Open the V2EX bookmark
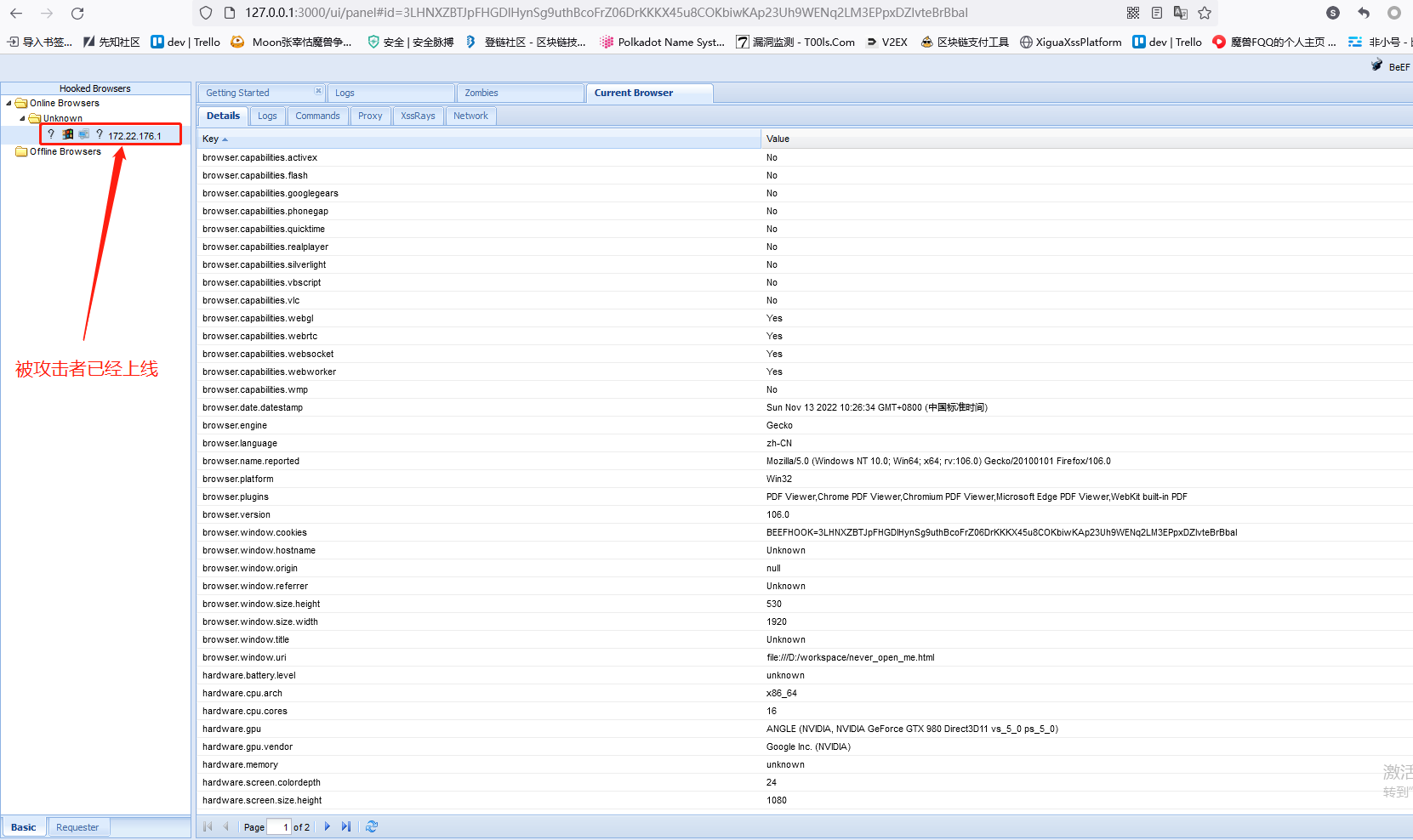1413x840 pixels. coord(887,42)
